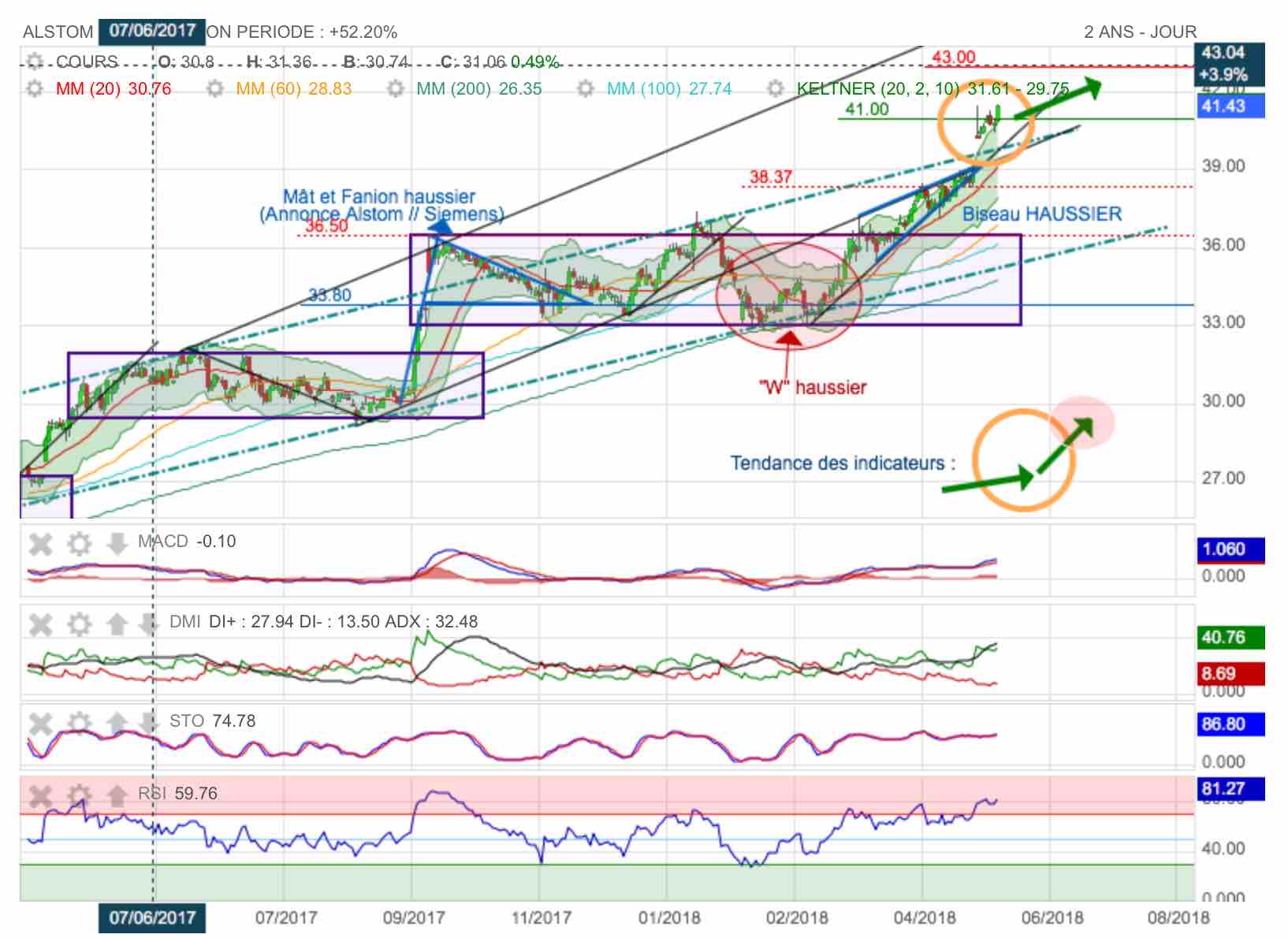Move the STO panel down
This screenshot has height=938, width=1288.
[x=148, y=723]
